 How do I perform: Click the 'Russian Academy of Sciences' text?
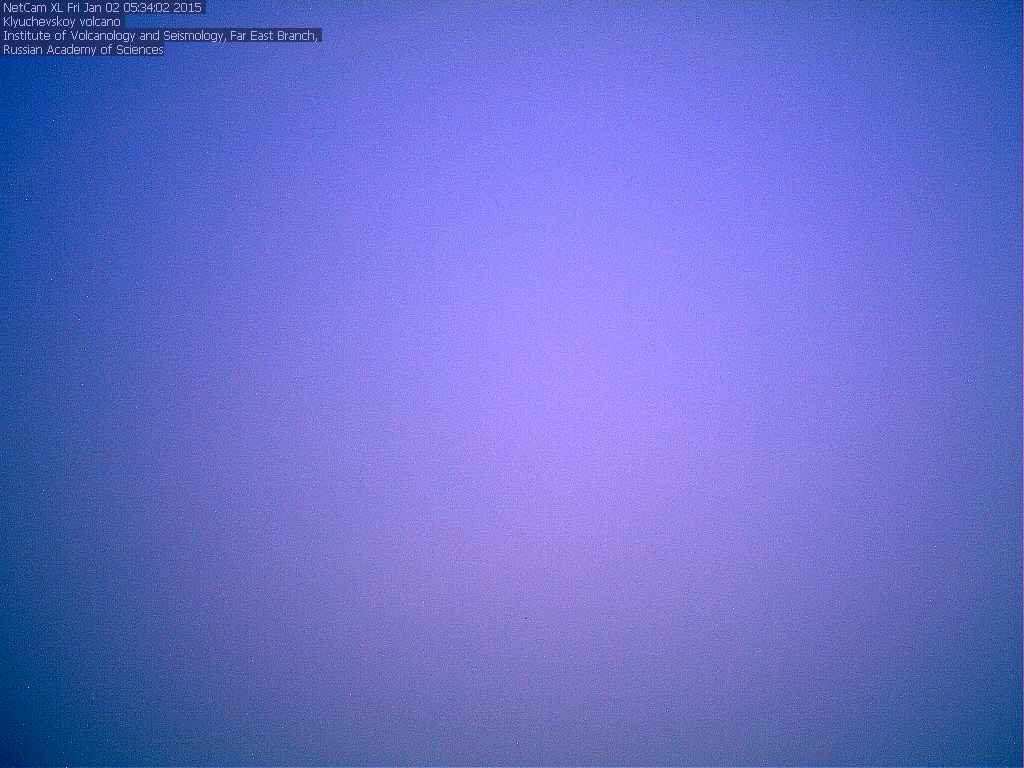(83, 50)
